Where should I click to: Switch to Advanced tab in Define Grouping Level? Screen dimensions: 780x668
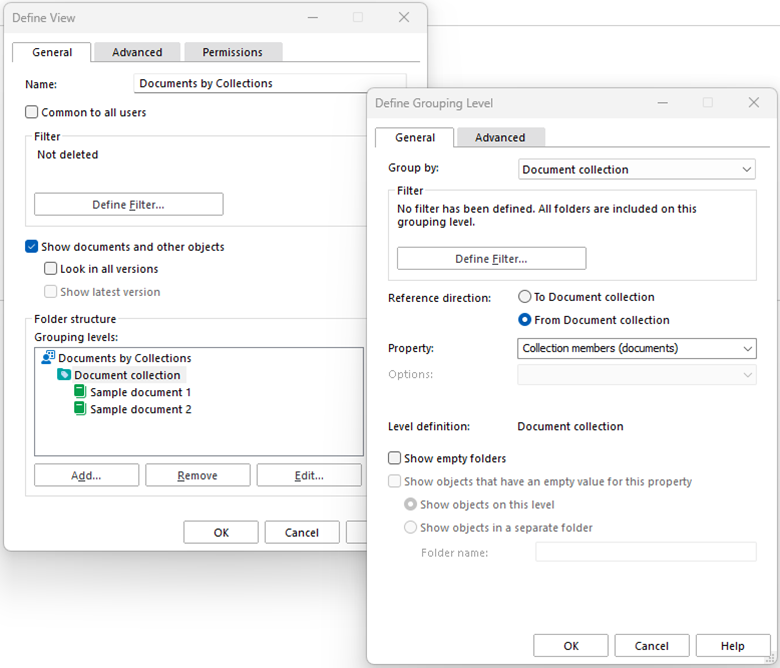click(500, 137)
